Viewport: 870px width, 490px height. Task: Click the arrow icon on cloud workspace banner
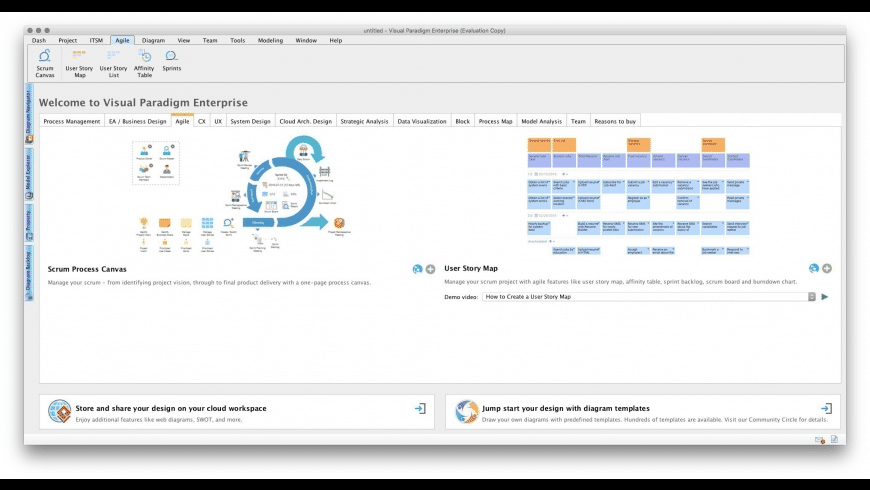pos(420,408)
